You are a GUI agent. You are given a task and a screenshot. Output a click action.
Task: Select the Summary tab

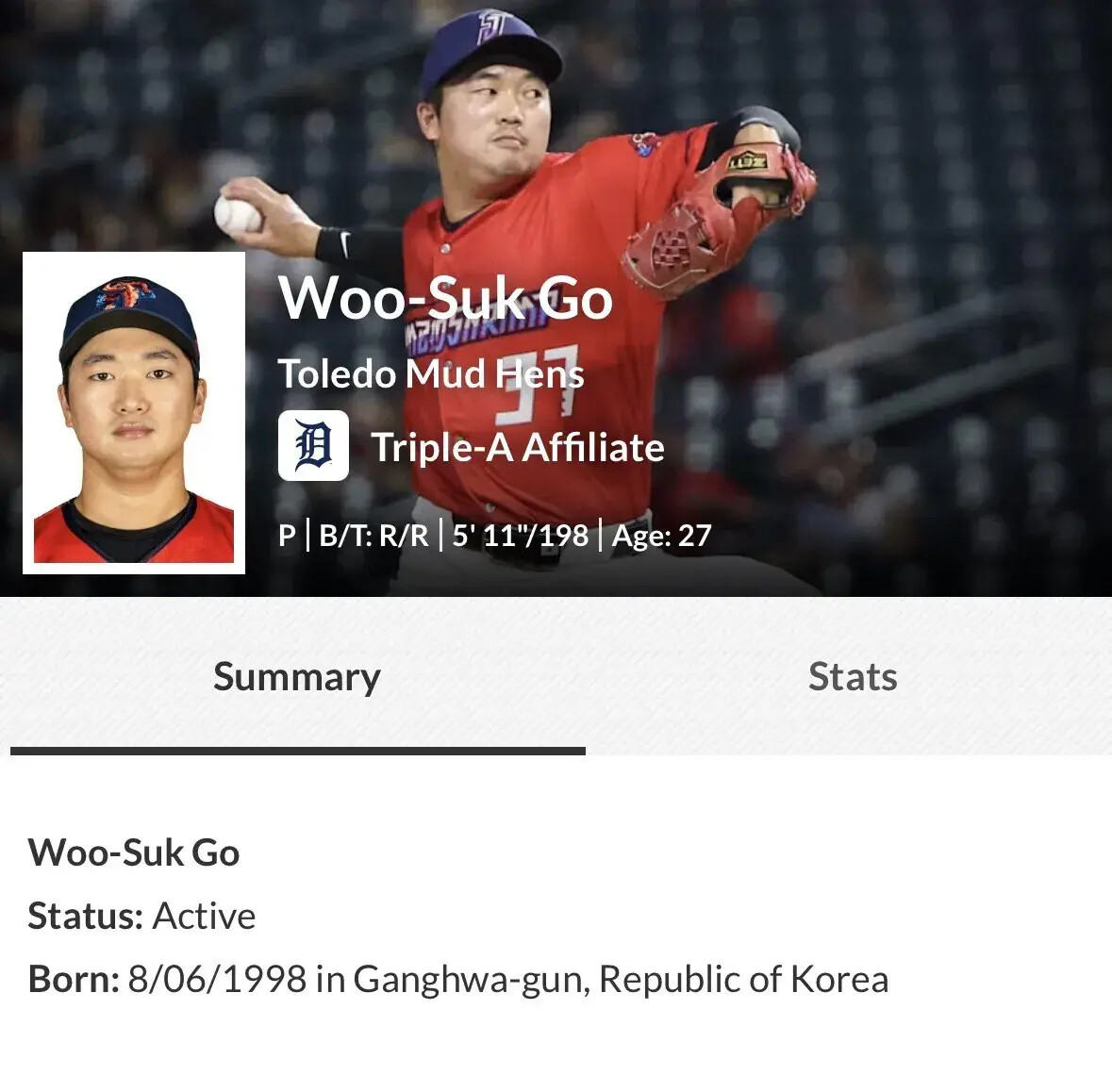pos(297,678)
